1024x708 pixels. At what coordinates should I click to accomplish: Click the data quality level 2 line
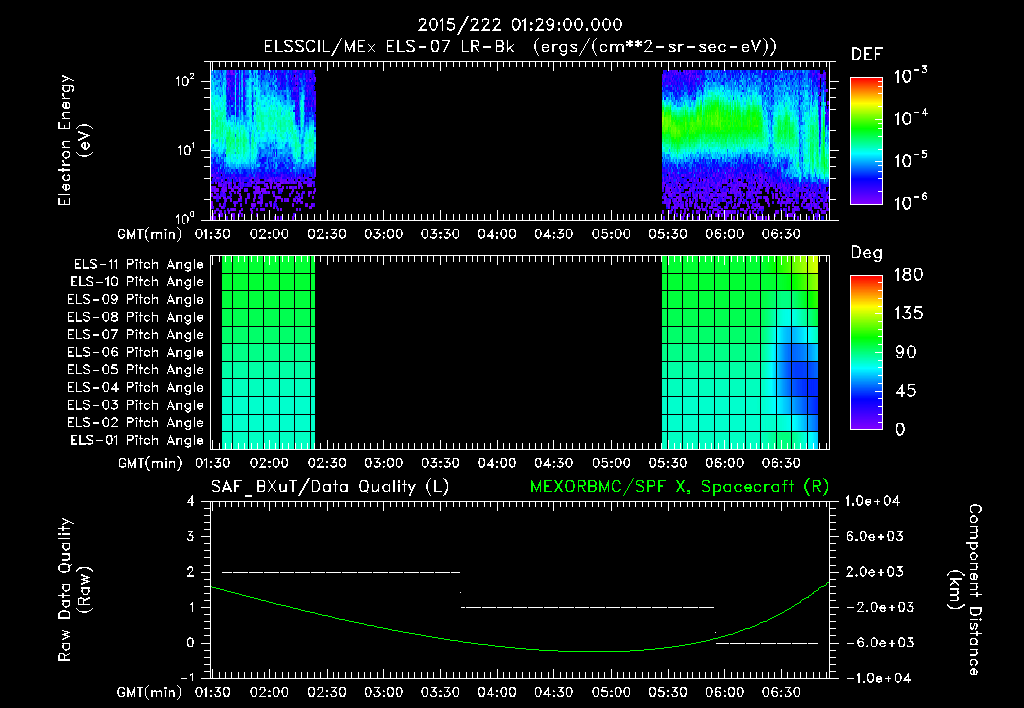pos(341,572)
